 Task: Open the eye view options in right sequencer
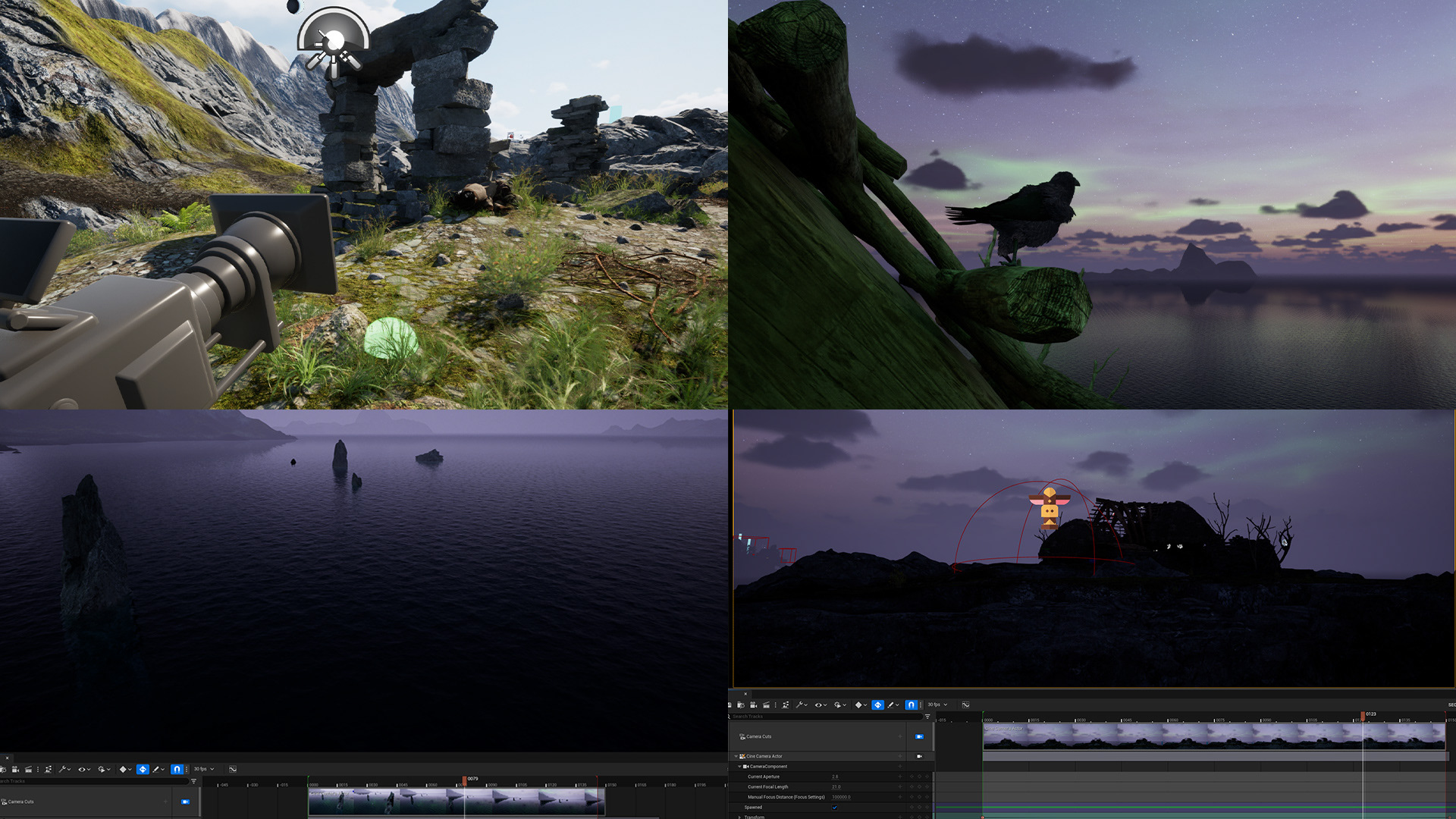tap(818, 704)
